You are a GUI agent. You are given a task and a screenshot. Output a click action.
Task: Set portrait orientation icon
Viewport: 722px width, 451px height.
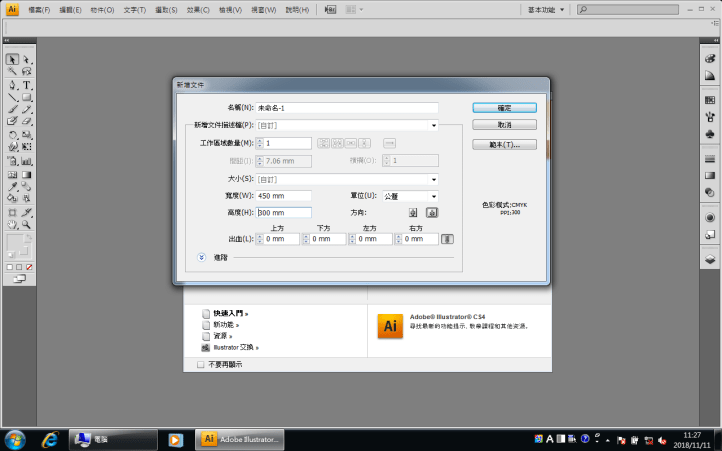[x=413, y=212]
